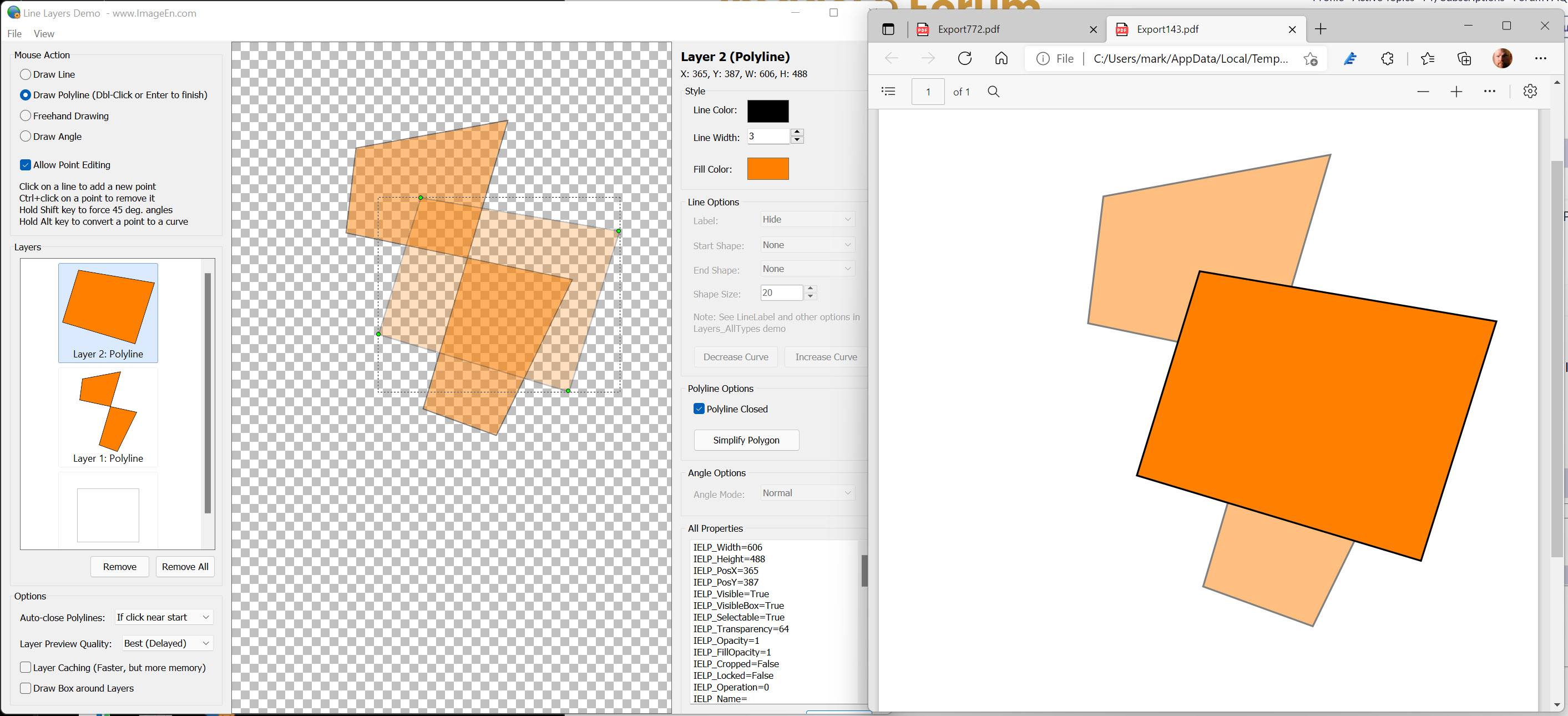This screenshot has width=1568, height=716.
Task: Add page to favorites star icon
Action: (x=1310, y=58)
